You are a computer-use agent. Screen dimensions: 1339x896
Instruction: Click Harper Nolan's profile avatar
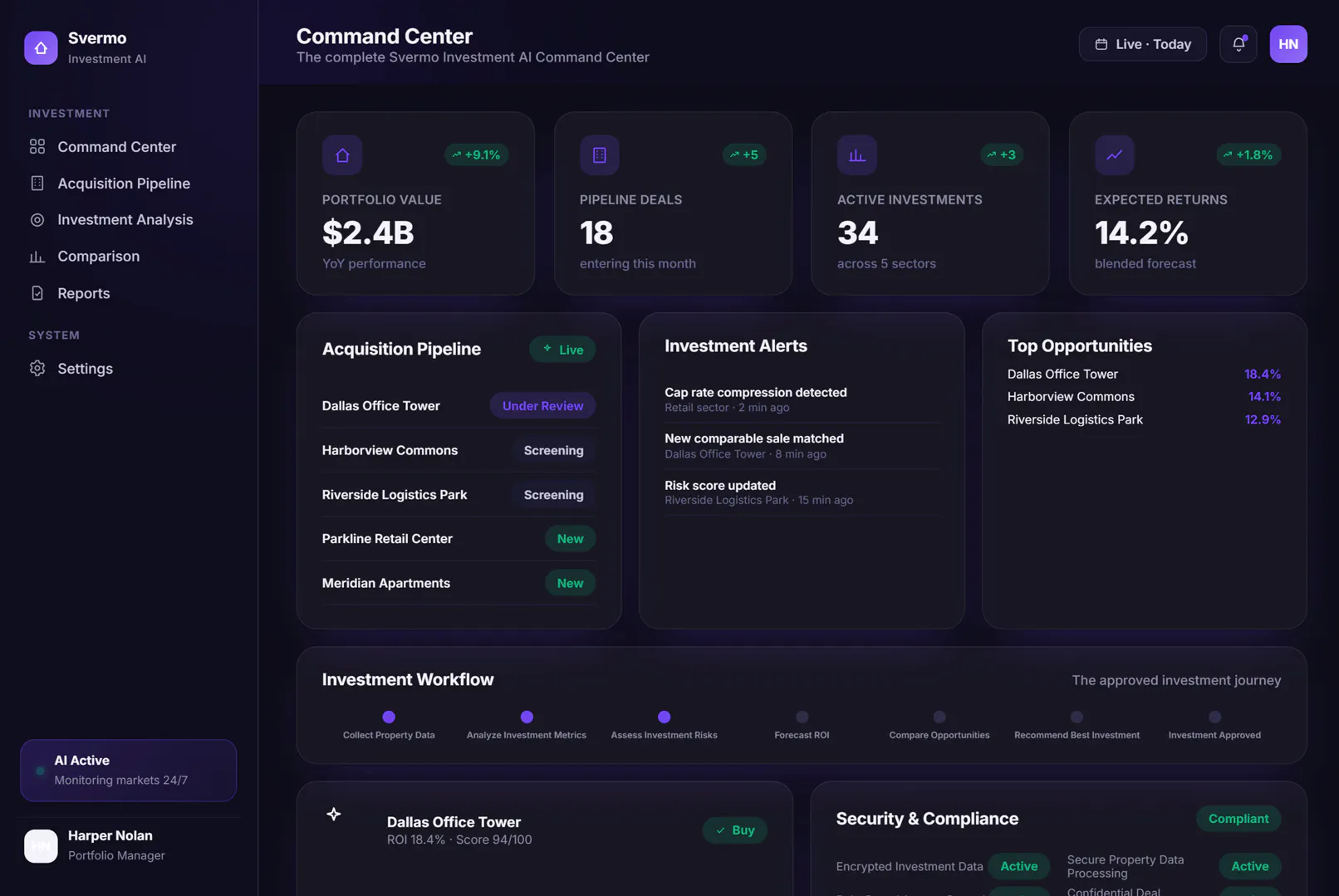click(41, 845)
